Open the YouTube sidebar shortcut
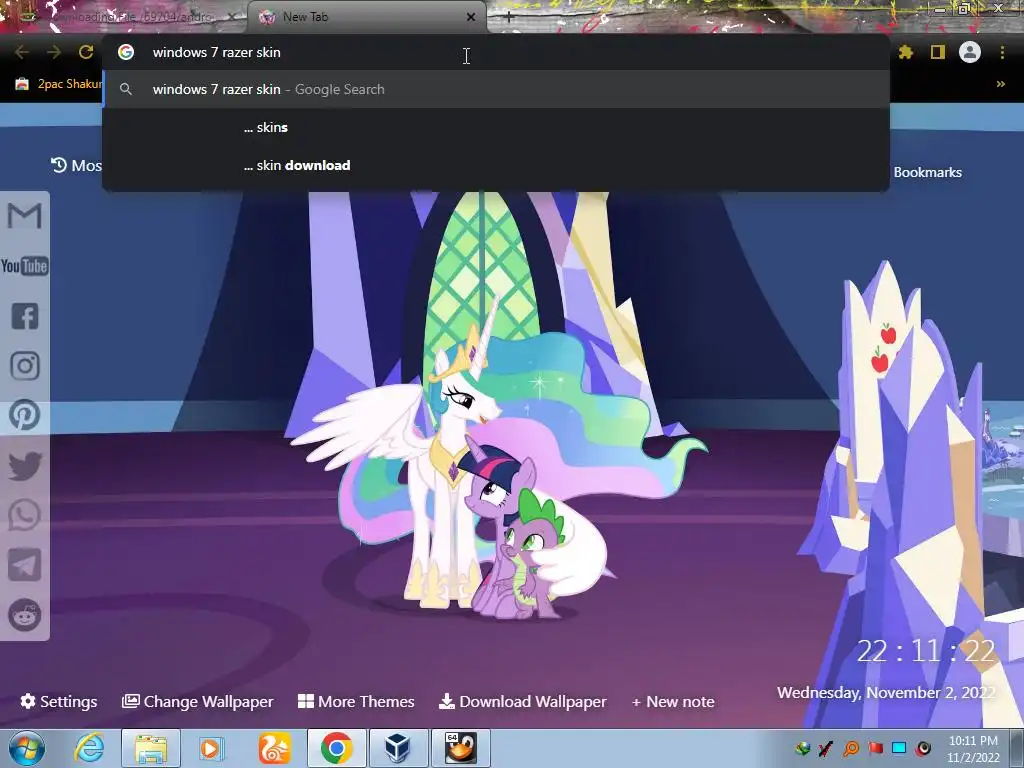Image resolution: width=1024 pixels, height=768 pixels. tap(25, 266)
